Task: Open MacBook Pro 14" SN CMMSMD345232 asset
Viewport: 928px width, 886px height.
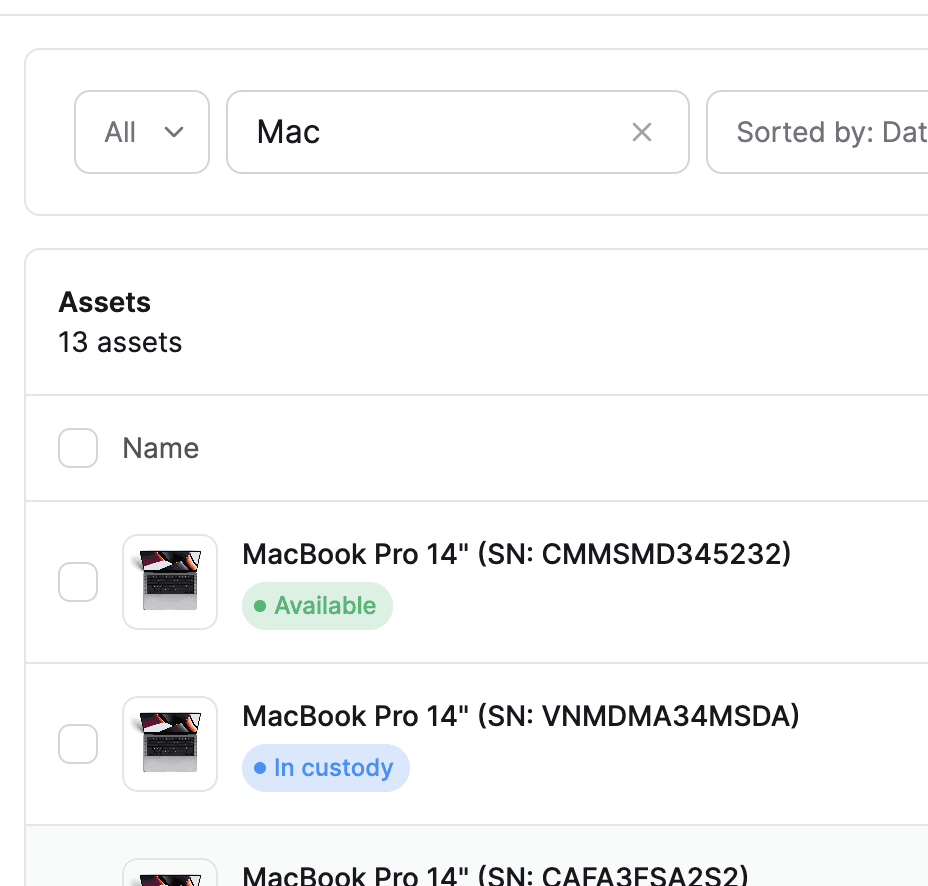Action: tap(517, 555)
